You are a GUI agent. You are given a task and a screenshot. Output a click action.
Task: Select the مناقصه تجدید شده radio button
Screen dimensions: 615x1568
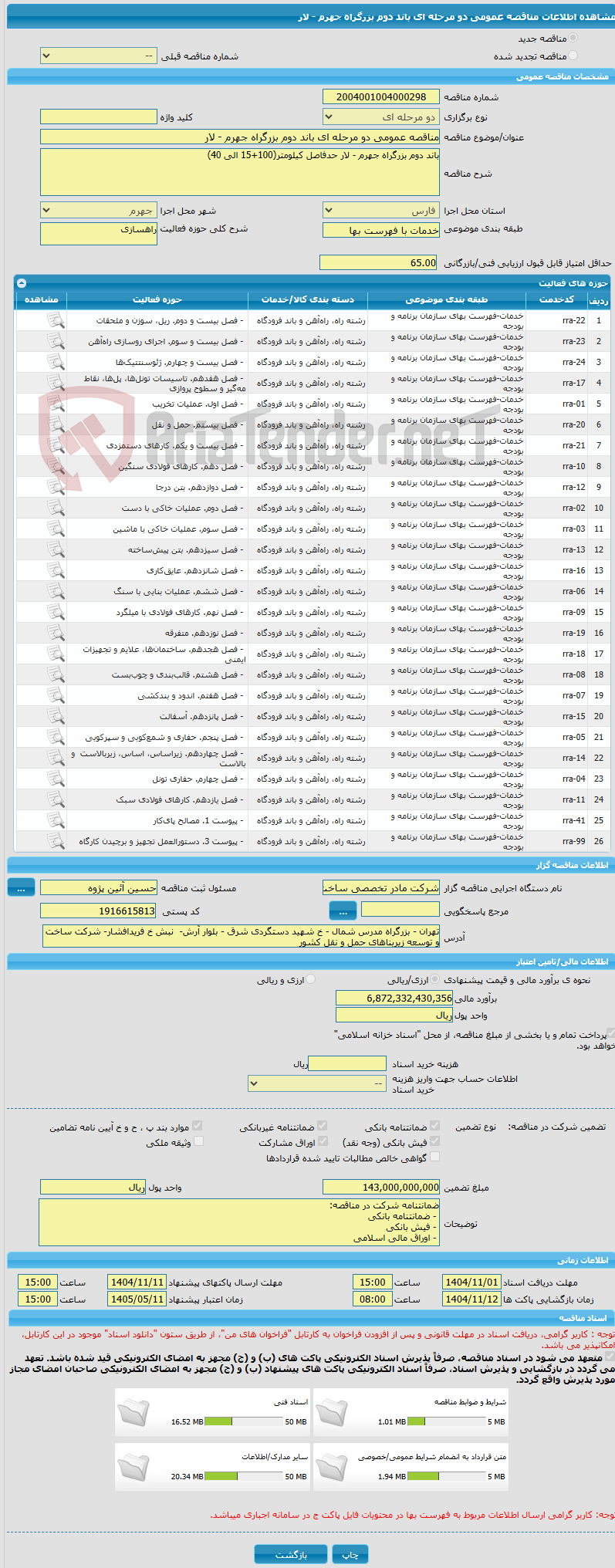tap(573, 56)
